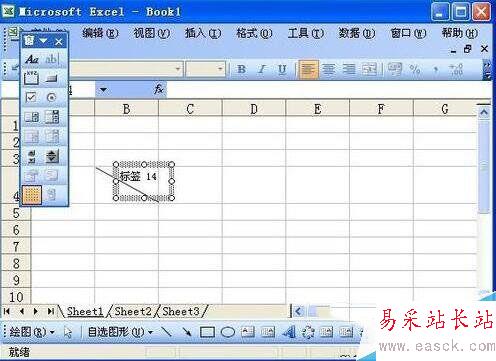Apply currency style format

pos(395,69)
